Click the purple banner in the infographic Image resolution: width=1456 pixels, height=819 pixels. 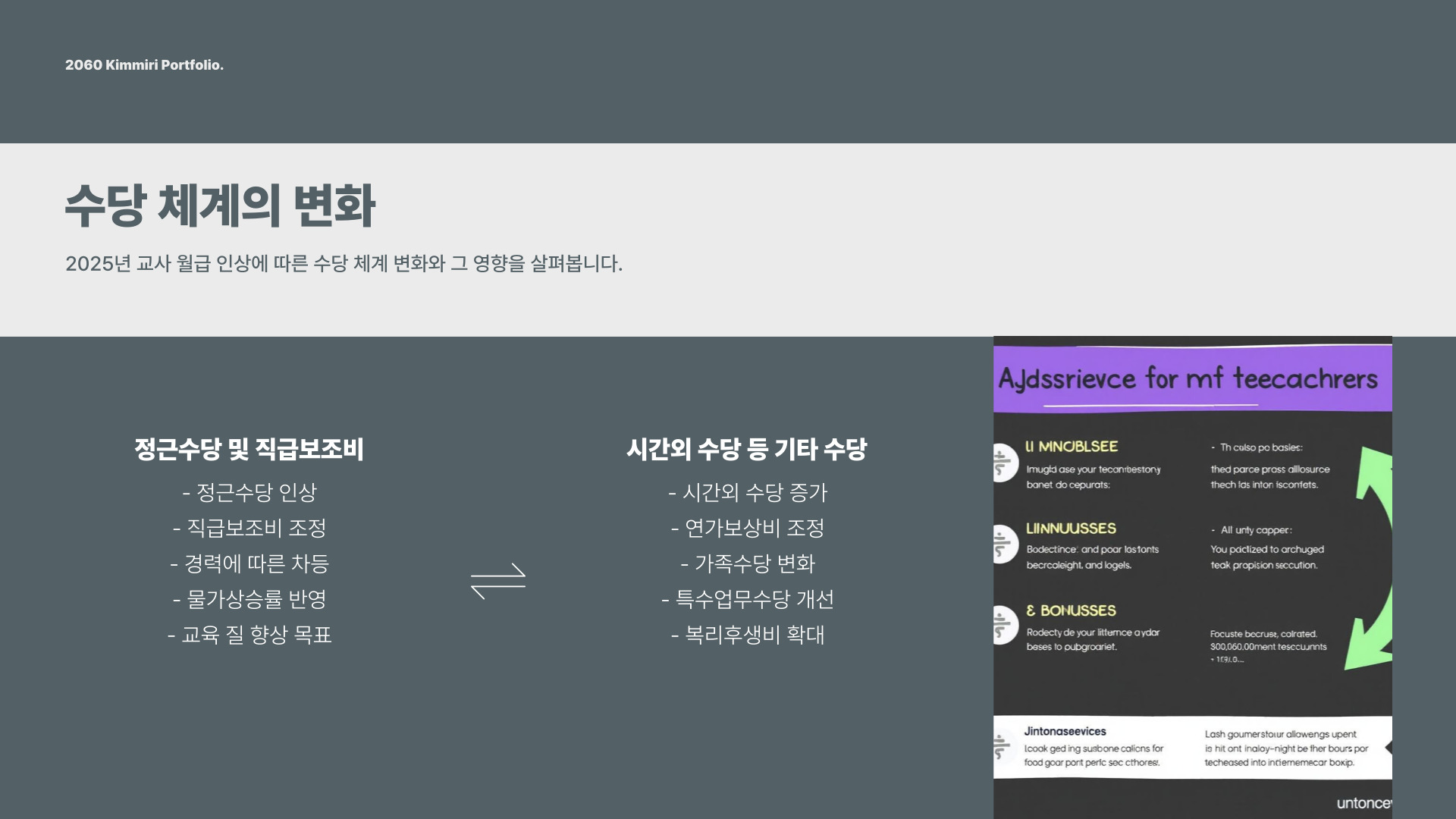coord(1192,379)
